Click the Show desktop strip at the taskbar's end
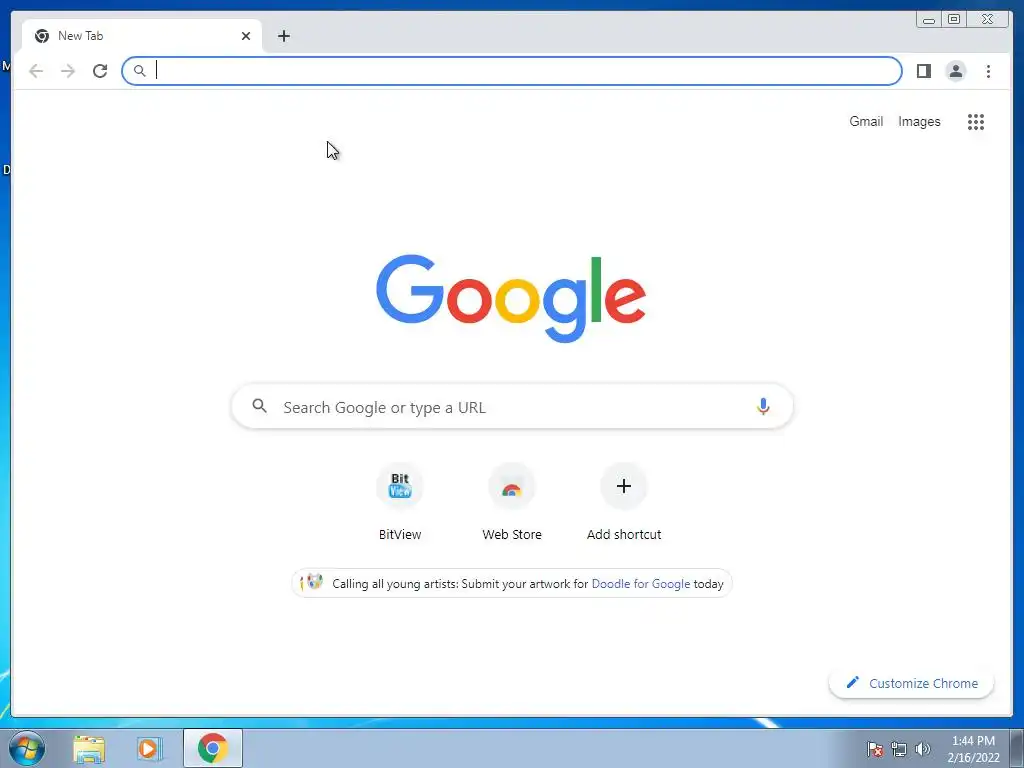This screenshot has height=768, width=1024. 1017,748
